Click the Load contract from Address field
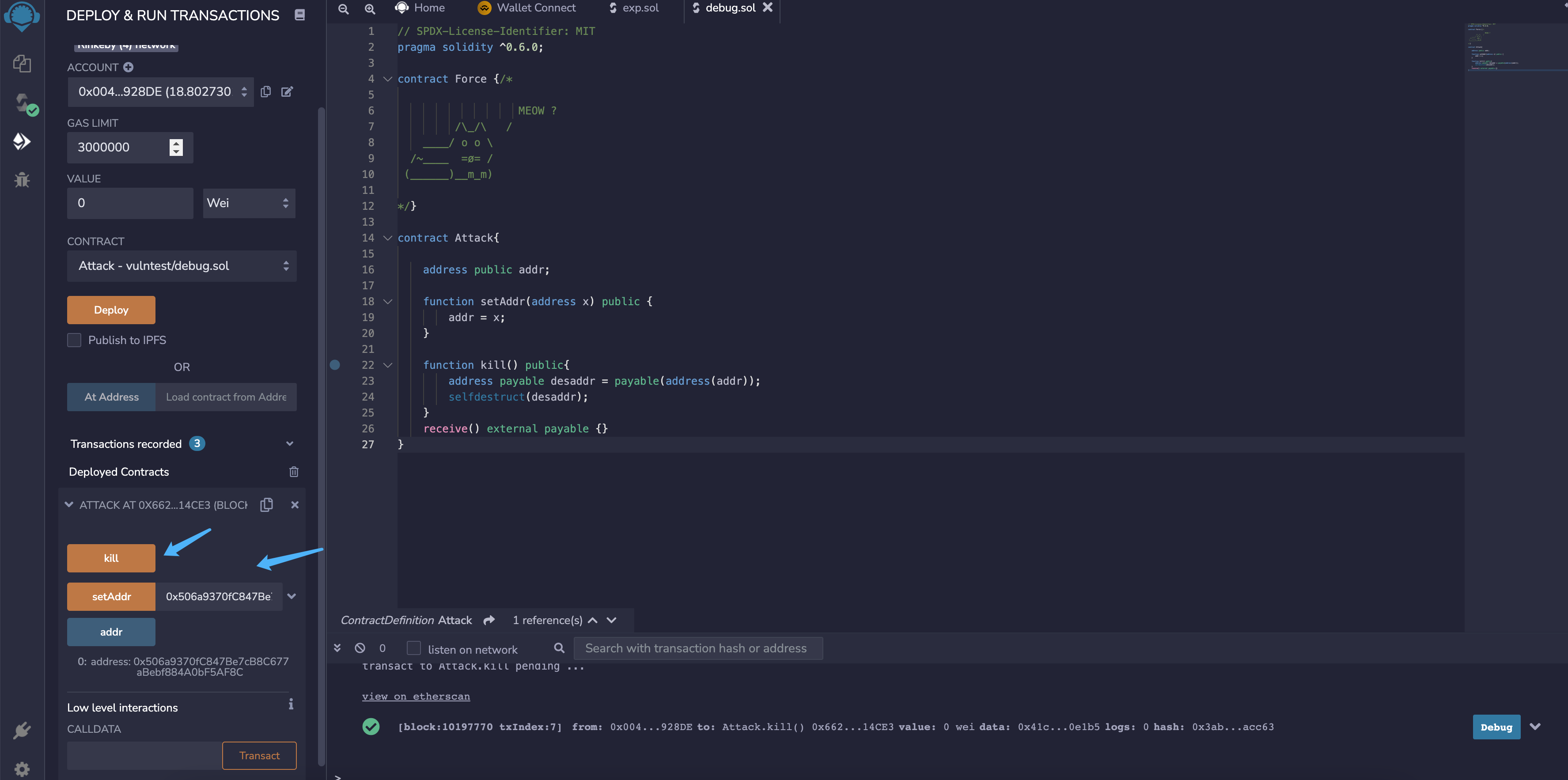Image resolution: width=1568 pixels, height=780 pixels. [x=226, y=397]
